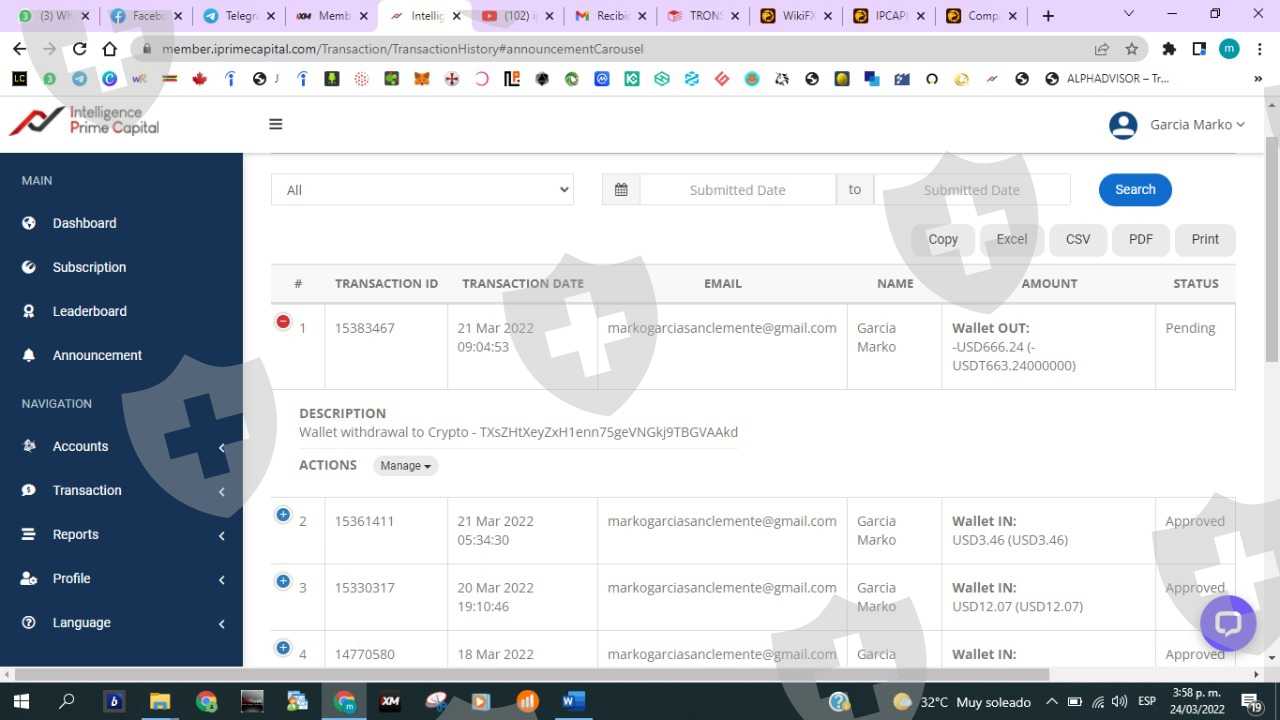Open the browser home page

[110, 49]
